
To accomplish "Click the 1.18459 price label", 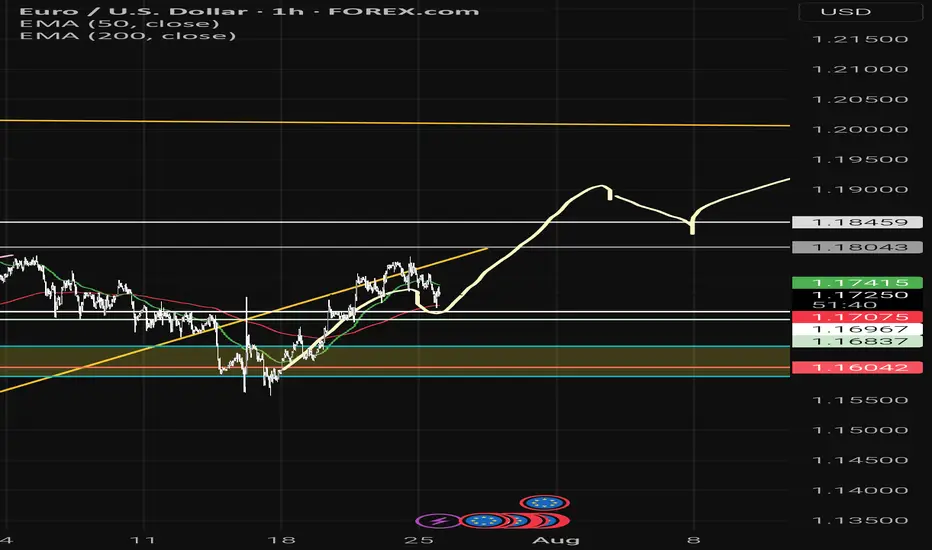I will tap(858, 222).
